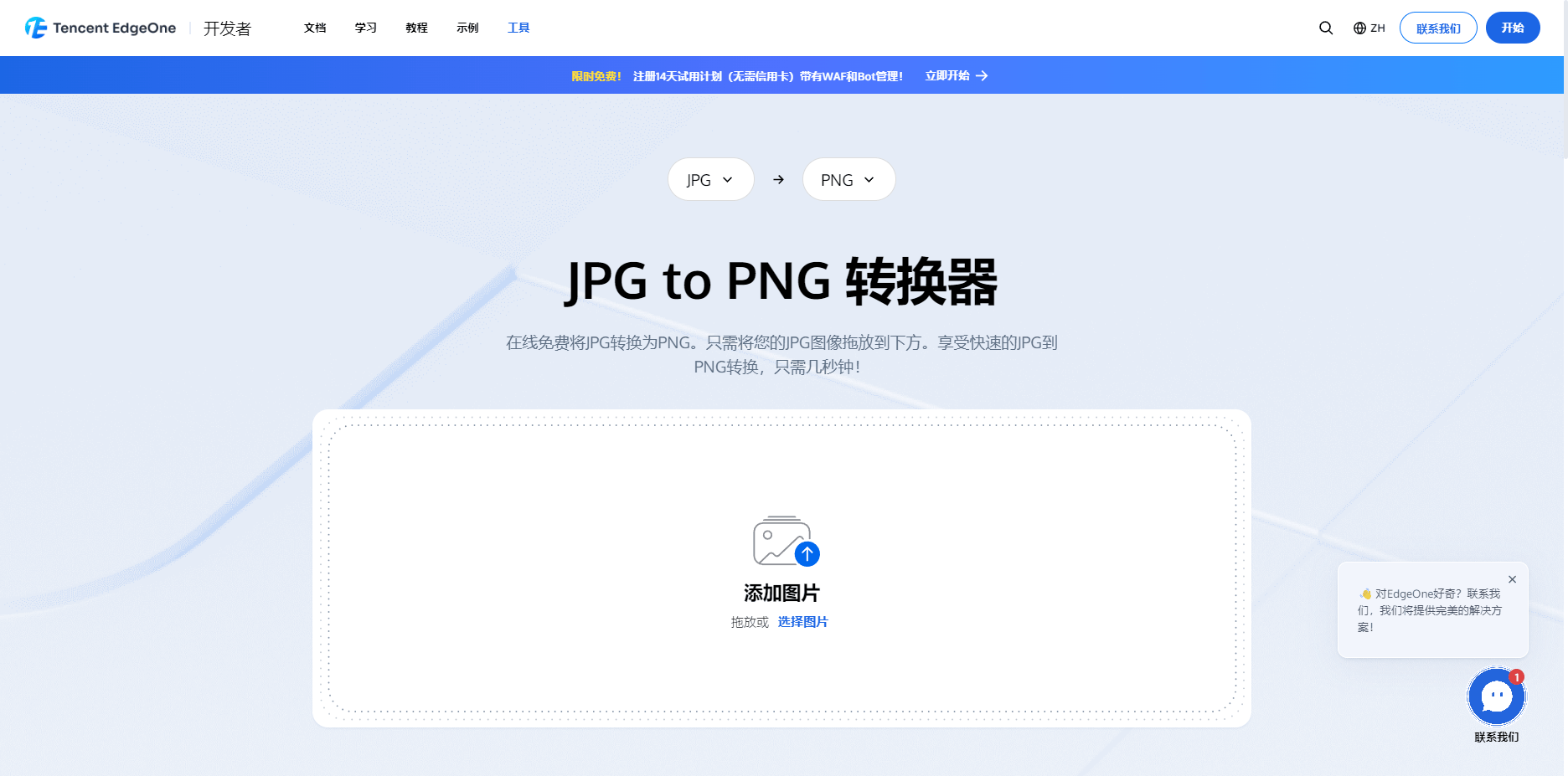Click the chat popup message text
The height and width of the screenshot is (776, 1568).
pyautogui.click(x=1430, y=610)
